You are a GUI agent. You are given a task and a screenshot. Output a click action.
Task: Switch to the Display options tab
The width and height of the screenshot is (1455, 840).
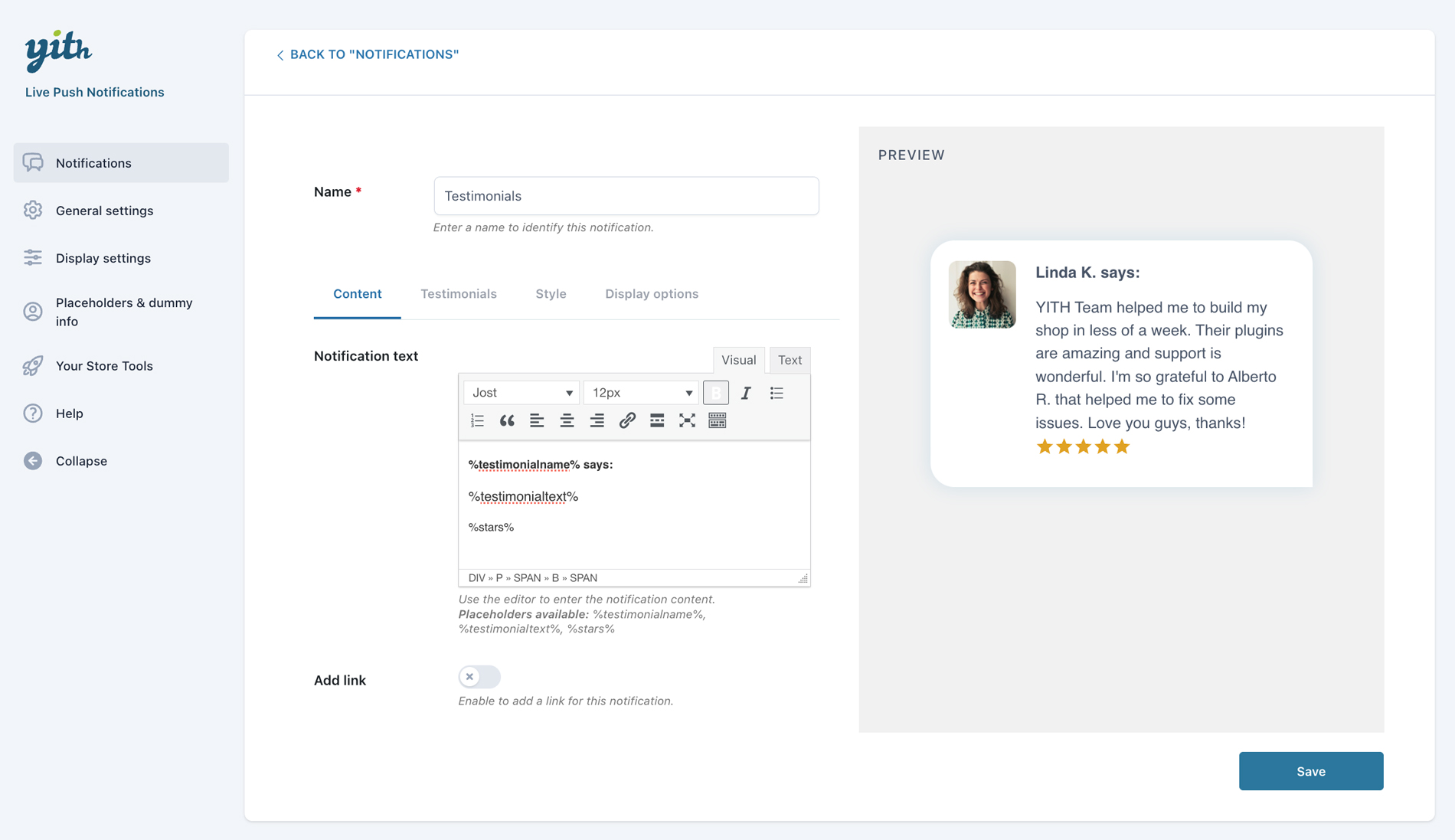click(x=652, y=294)
